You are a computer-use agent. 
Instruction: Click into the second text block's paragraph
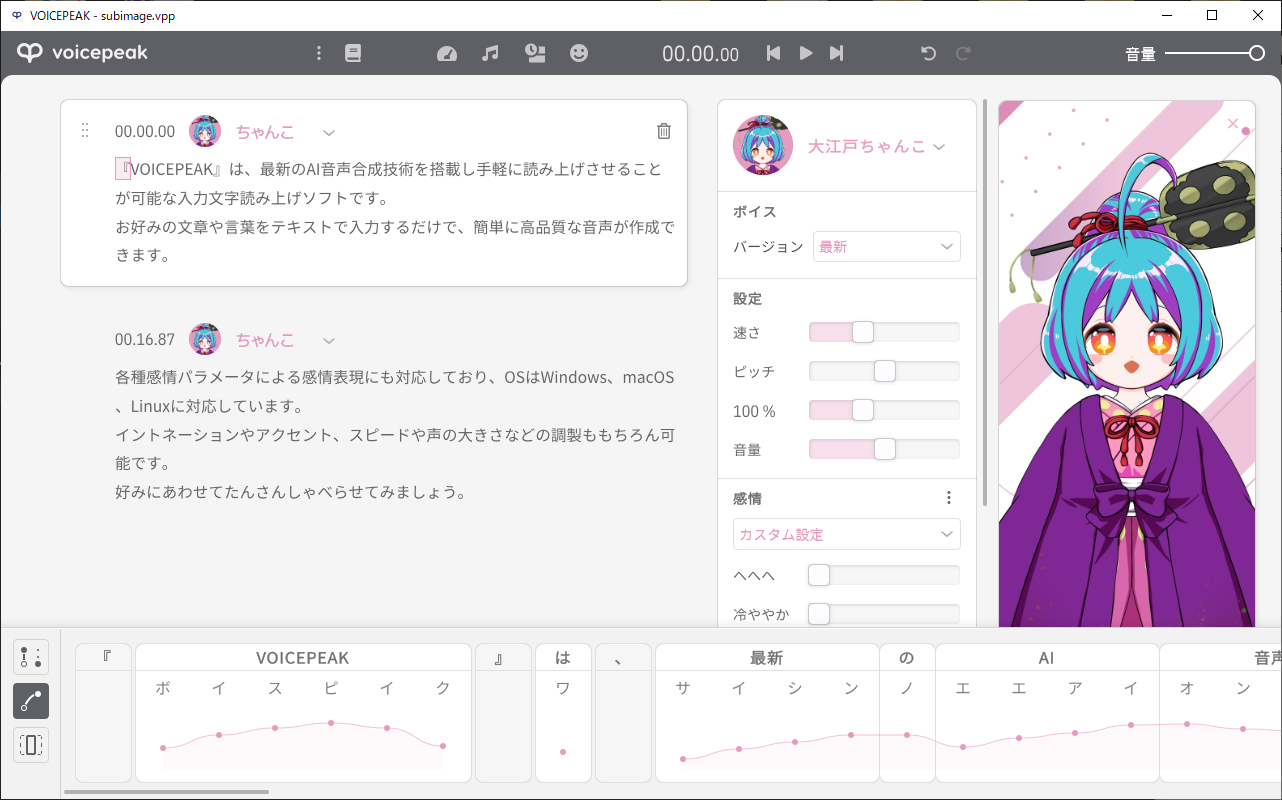(x=395, y=435)
